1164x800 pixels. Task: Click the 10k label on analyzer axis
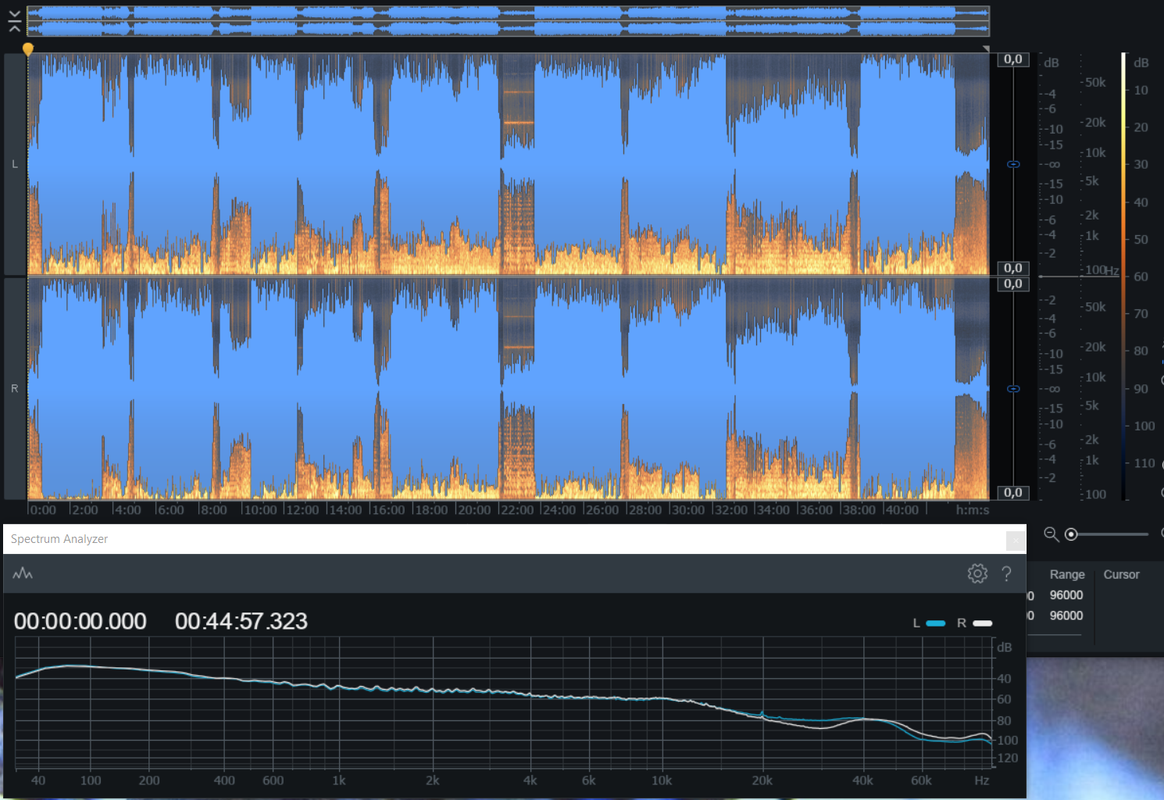(661, 781)
